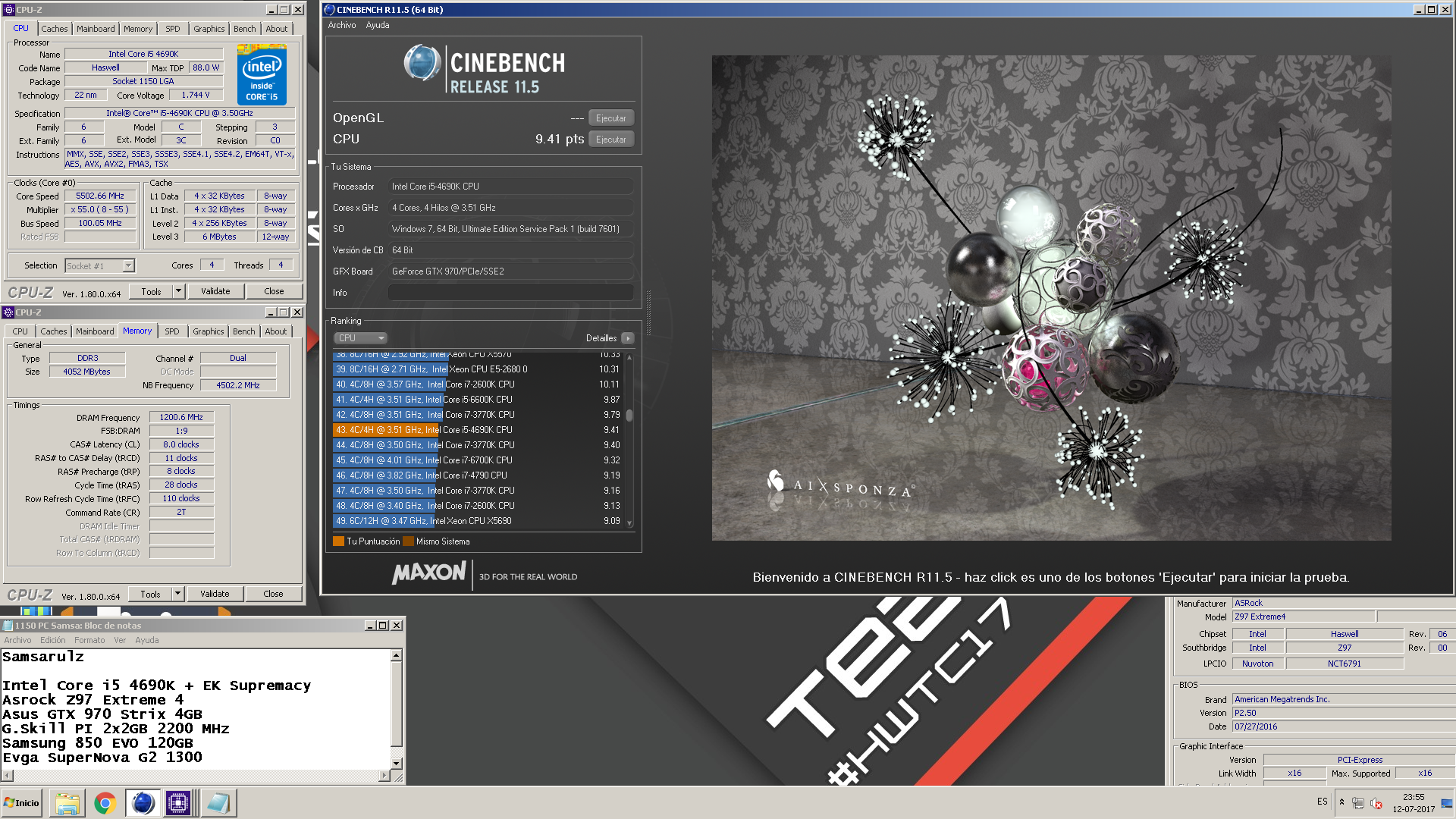Viewport: 1456px width, 819px height.
Task: Switch to CPU tab in lower CPU-Z
Action: pyautogui.click(x=20, y=331)
